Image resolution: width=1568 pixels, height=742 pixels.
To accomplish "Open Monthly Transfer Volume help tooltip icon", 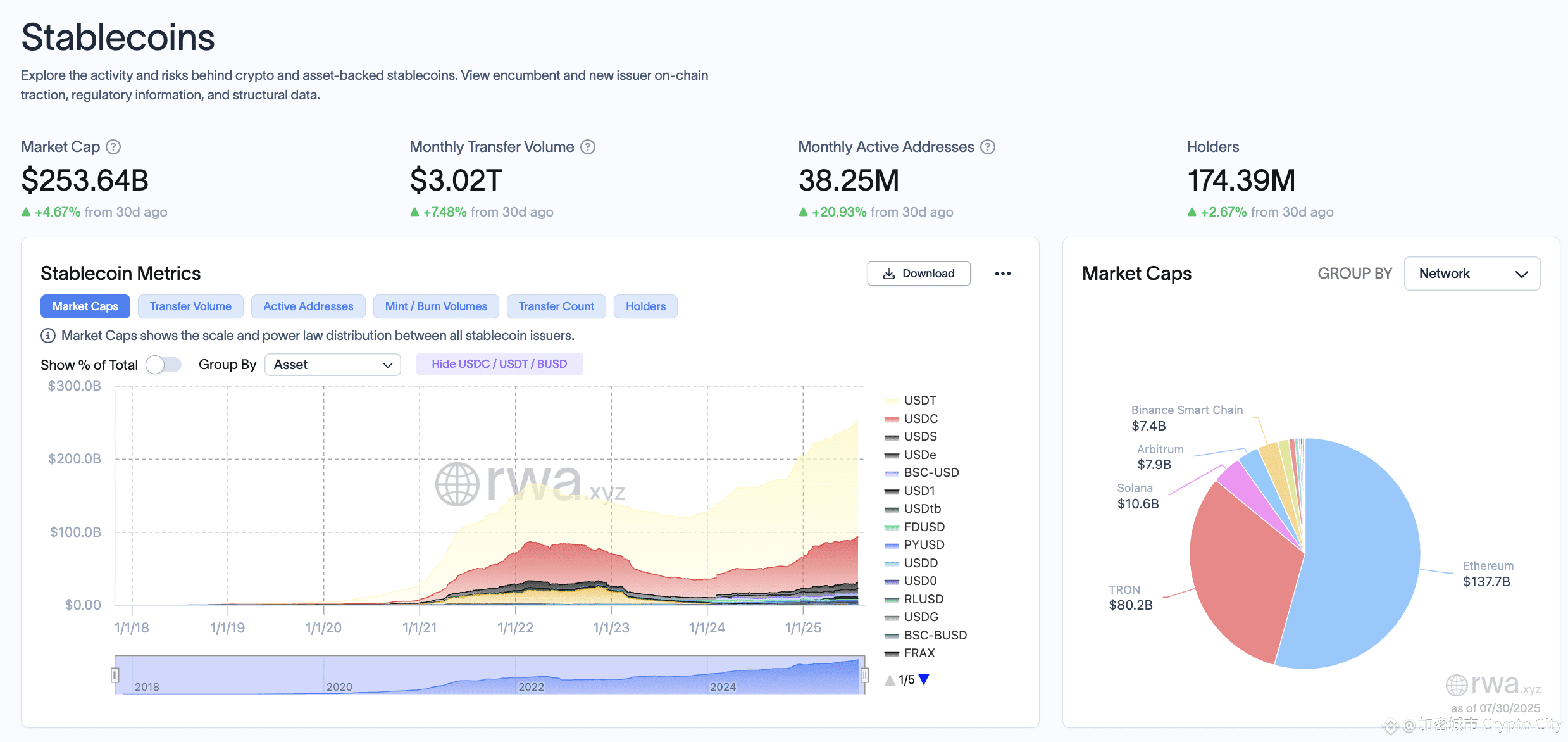I will [x=588, y=147].
